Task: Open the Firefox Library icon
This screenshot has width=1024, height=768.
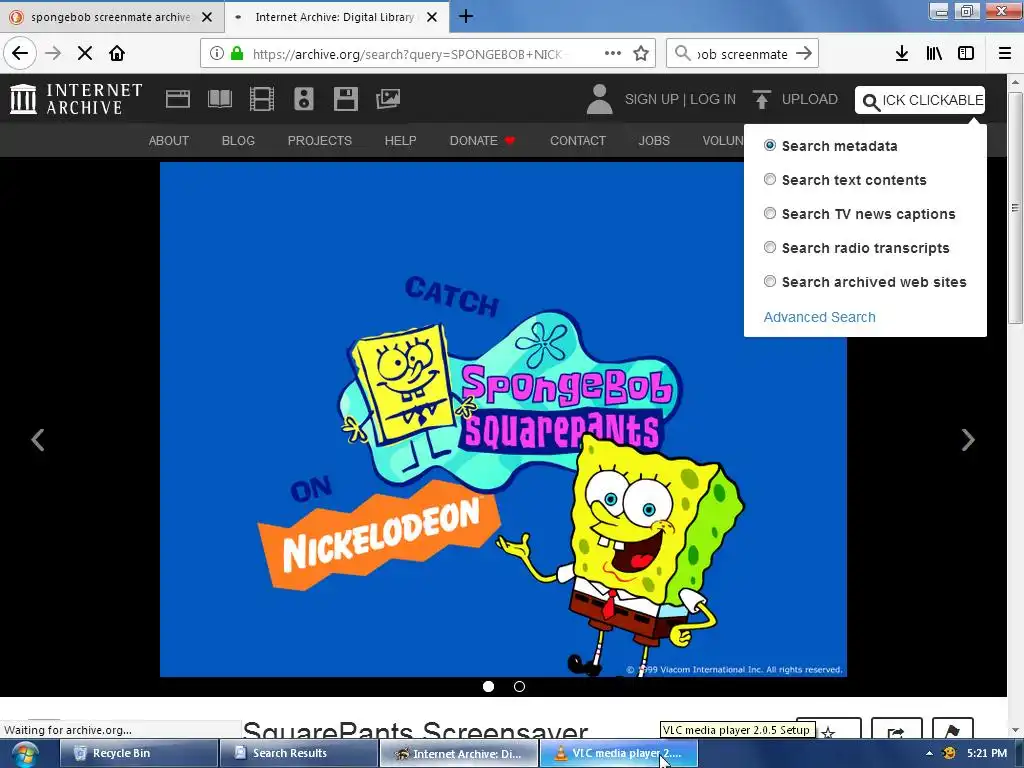Action: (934, 54)
